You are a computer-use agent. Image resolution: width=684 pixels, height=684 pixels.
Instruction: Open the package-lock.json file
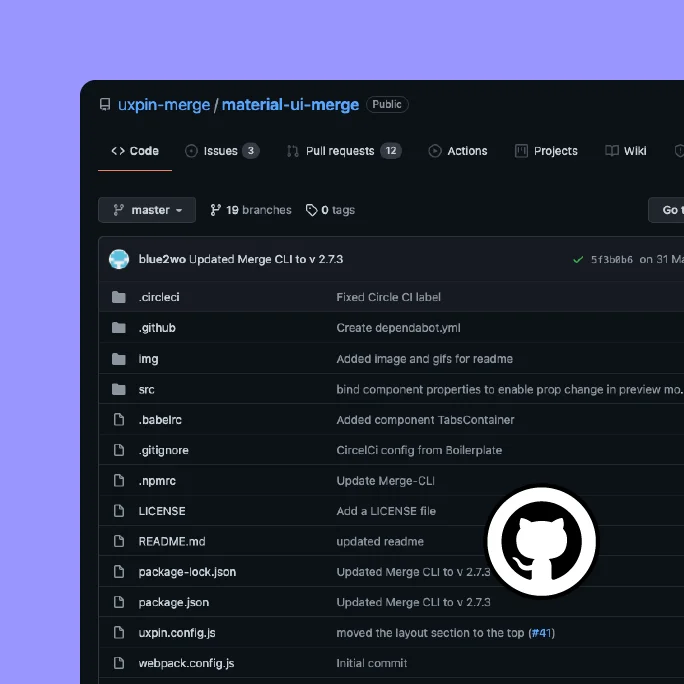pos(187,572)
